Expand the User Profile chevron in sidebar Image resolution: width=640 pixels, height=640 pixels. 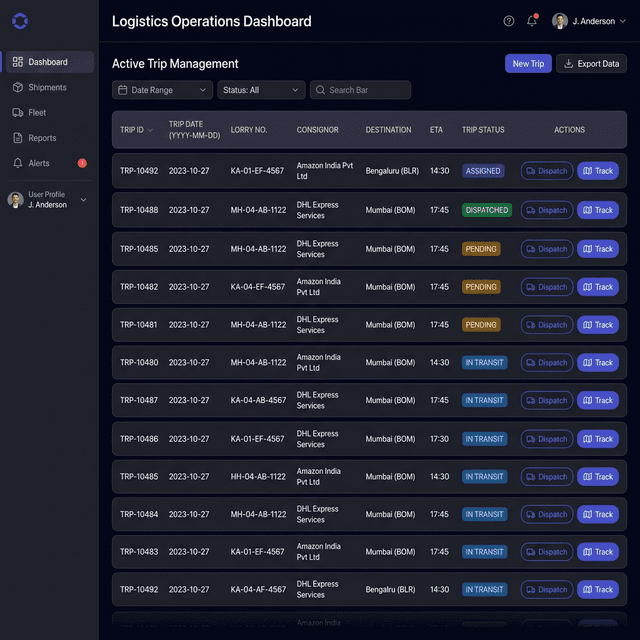83,200
